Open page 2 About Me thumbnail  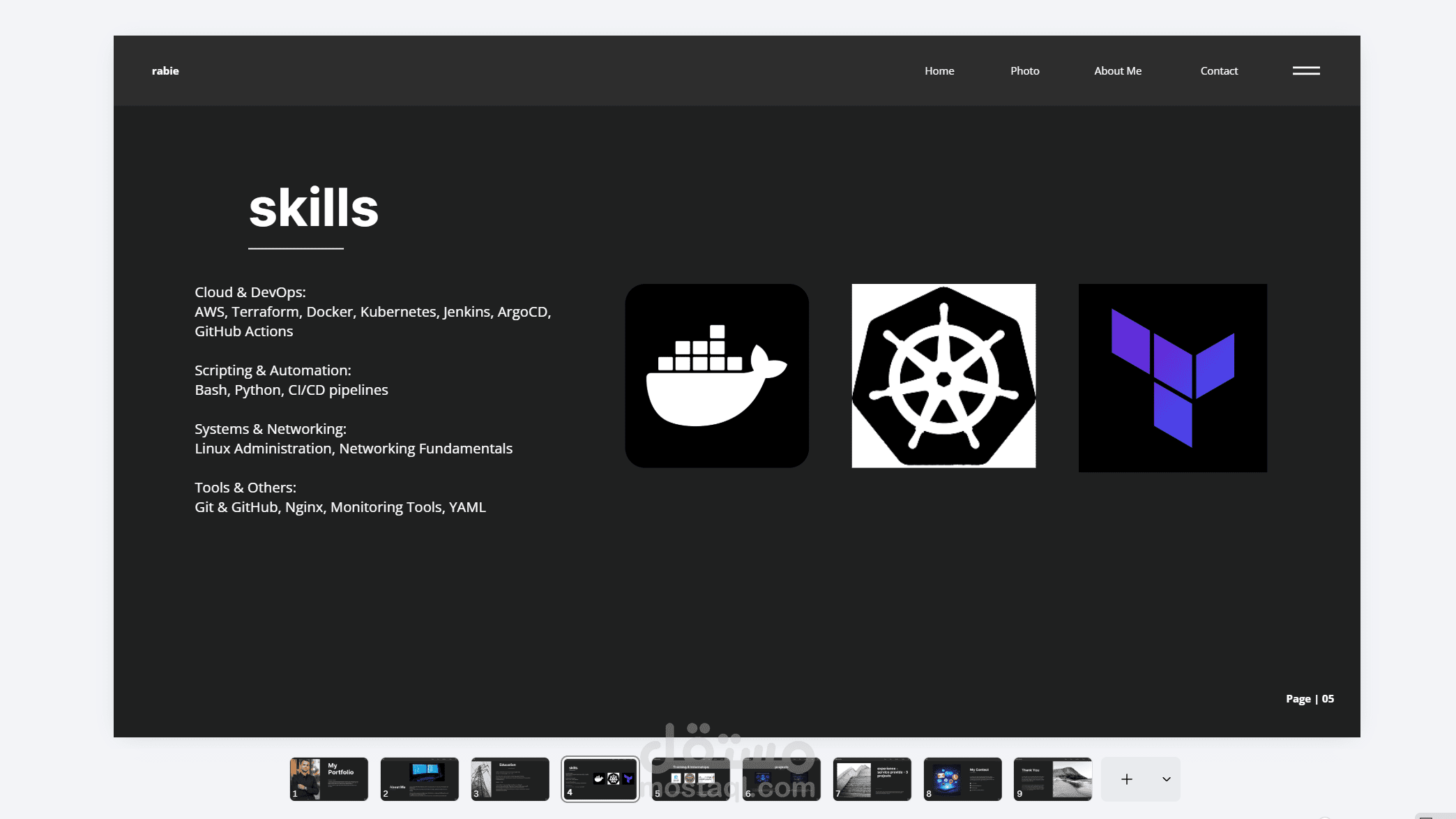pyautogui.click(x=420, y=779)
